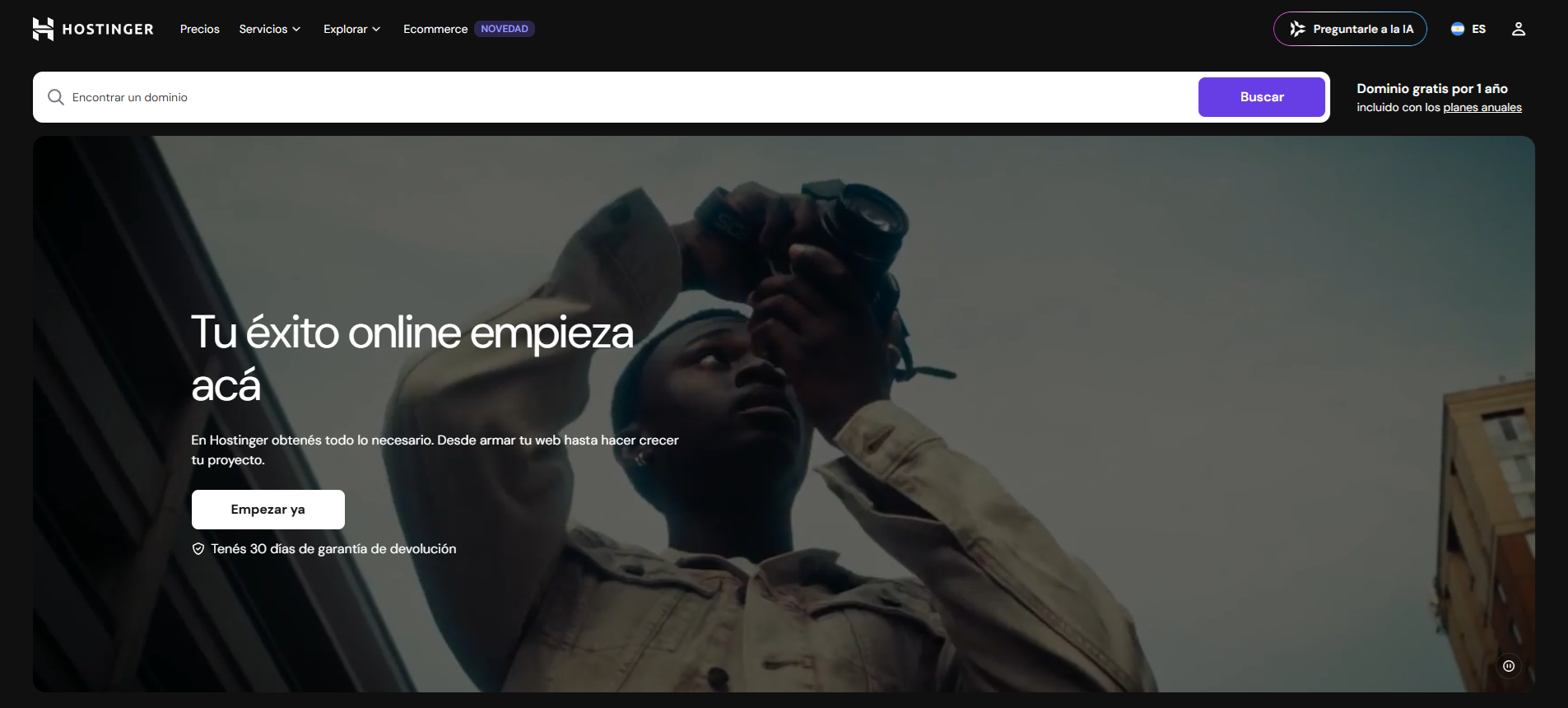Open the planes anuales link
This screenshot has width=1568, height=708.
pos(1482,108)
